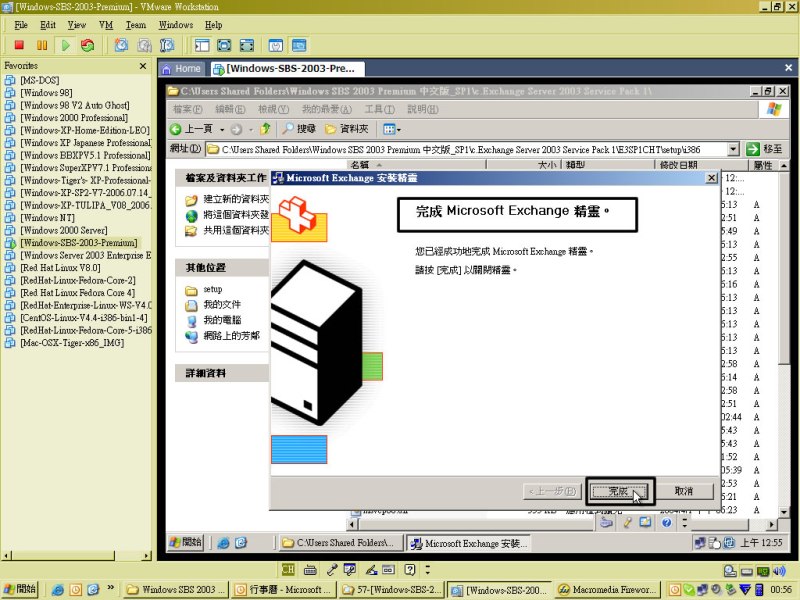Open the VMware Team menu
Image resolution: width=800 pixels, height=600 pixels.
point(136,25)
